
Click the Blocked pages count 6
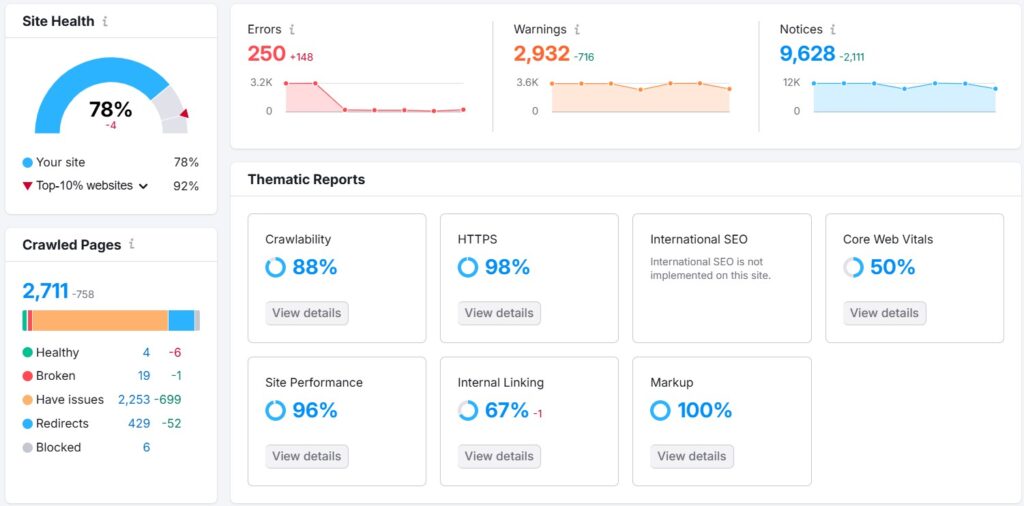(146, 447)
